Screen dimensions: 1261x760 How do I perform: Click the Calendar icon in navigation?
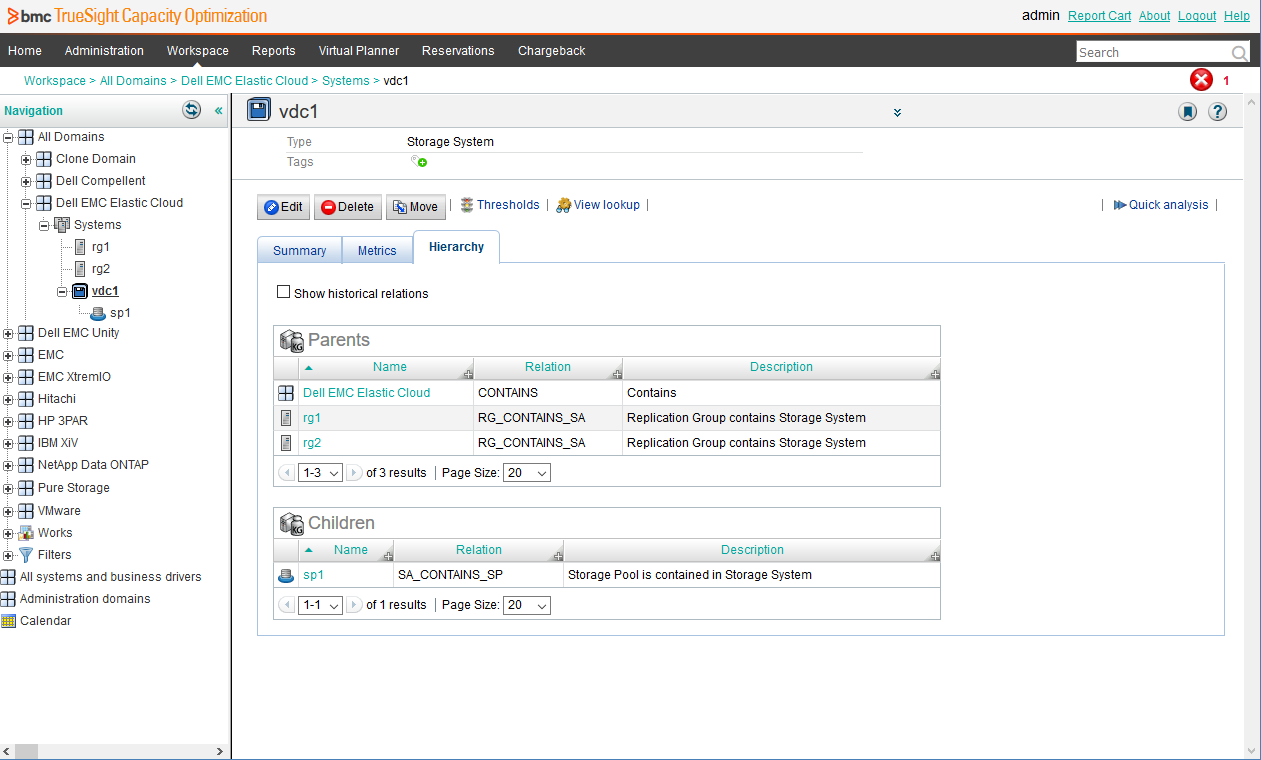(8, 621)
